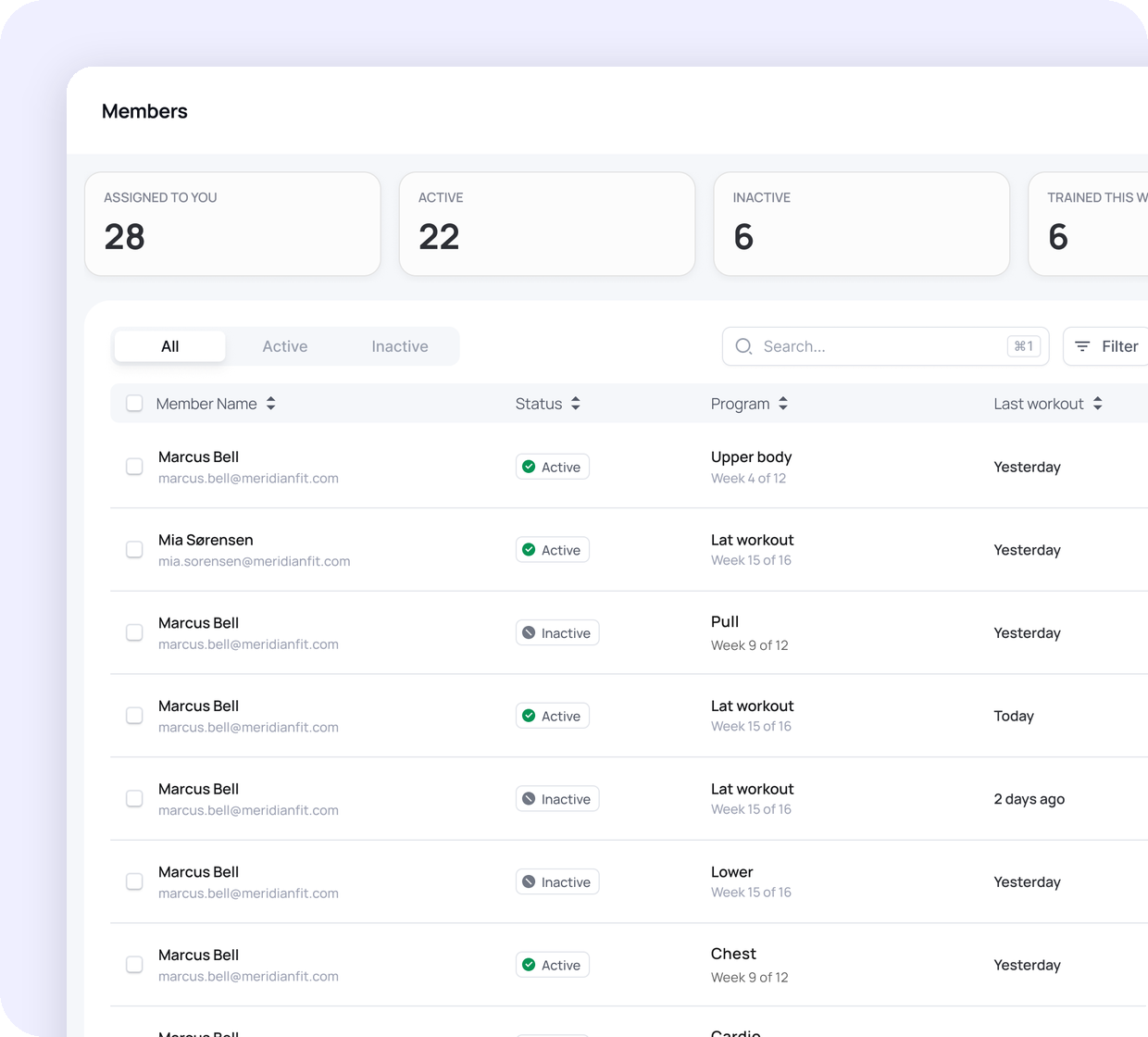Switch to the Inactive tab
Viewport: 1148px width, 1037px height.
[x=400, y=346]
